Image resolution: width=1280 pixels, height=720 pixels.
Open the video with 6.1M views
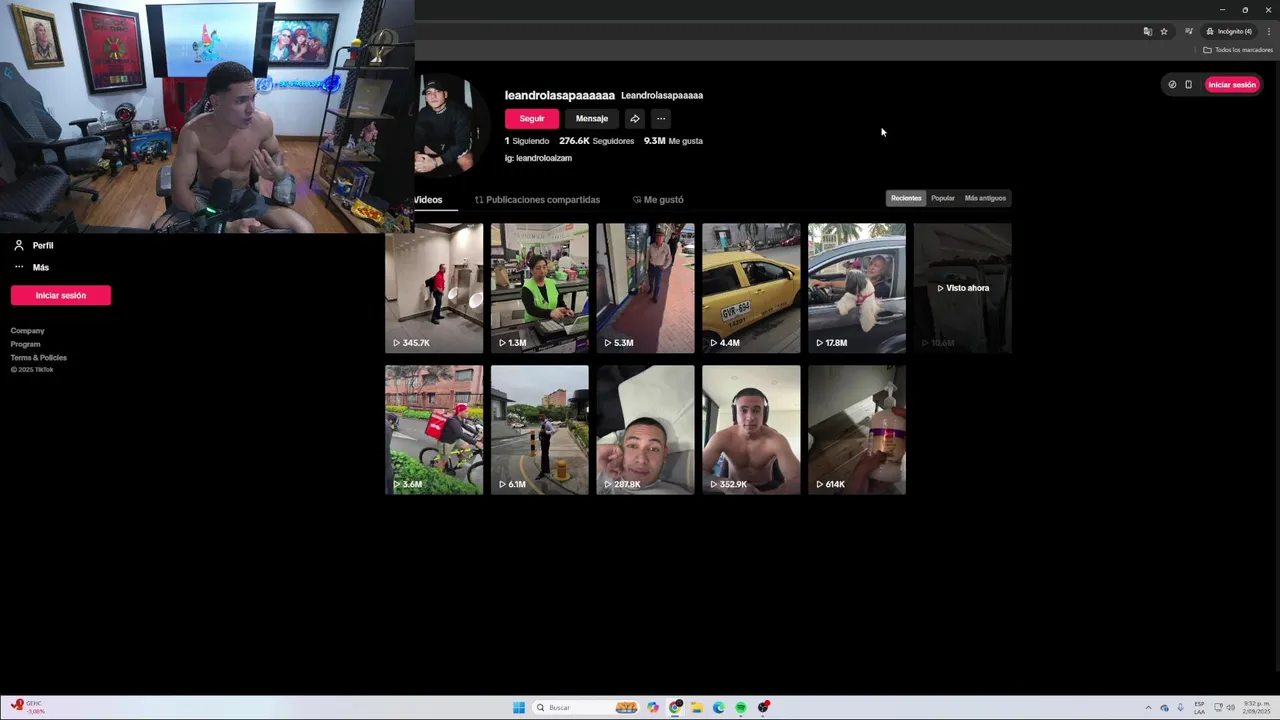(540, 430)
